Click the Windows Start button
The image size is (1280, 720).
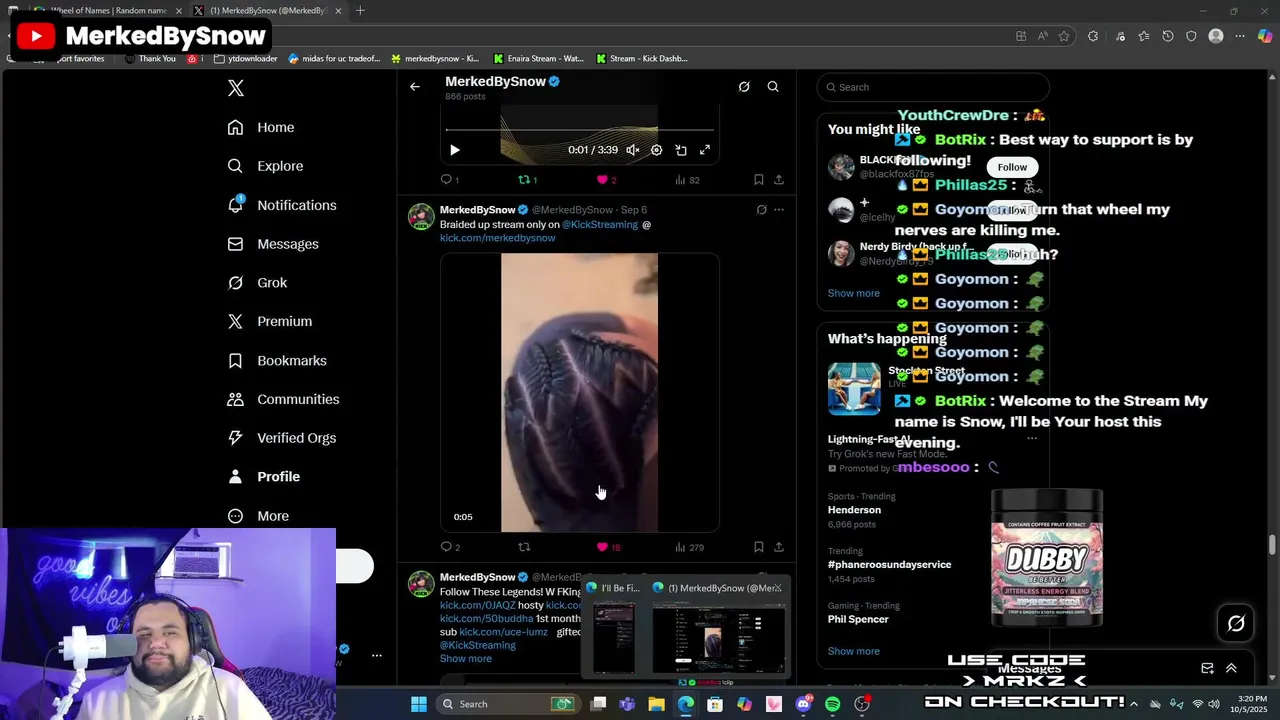[x=419, y=704]
